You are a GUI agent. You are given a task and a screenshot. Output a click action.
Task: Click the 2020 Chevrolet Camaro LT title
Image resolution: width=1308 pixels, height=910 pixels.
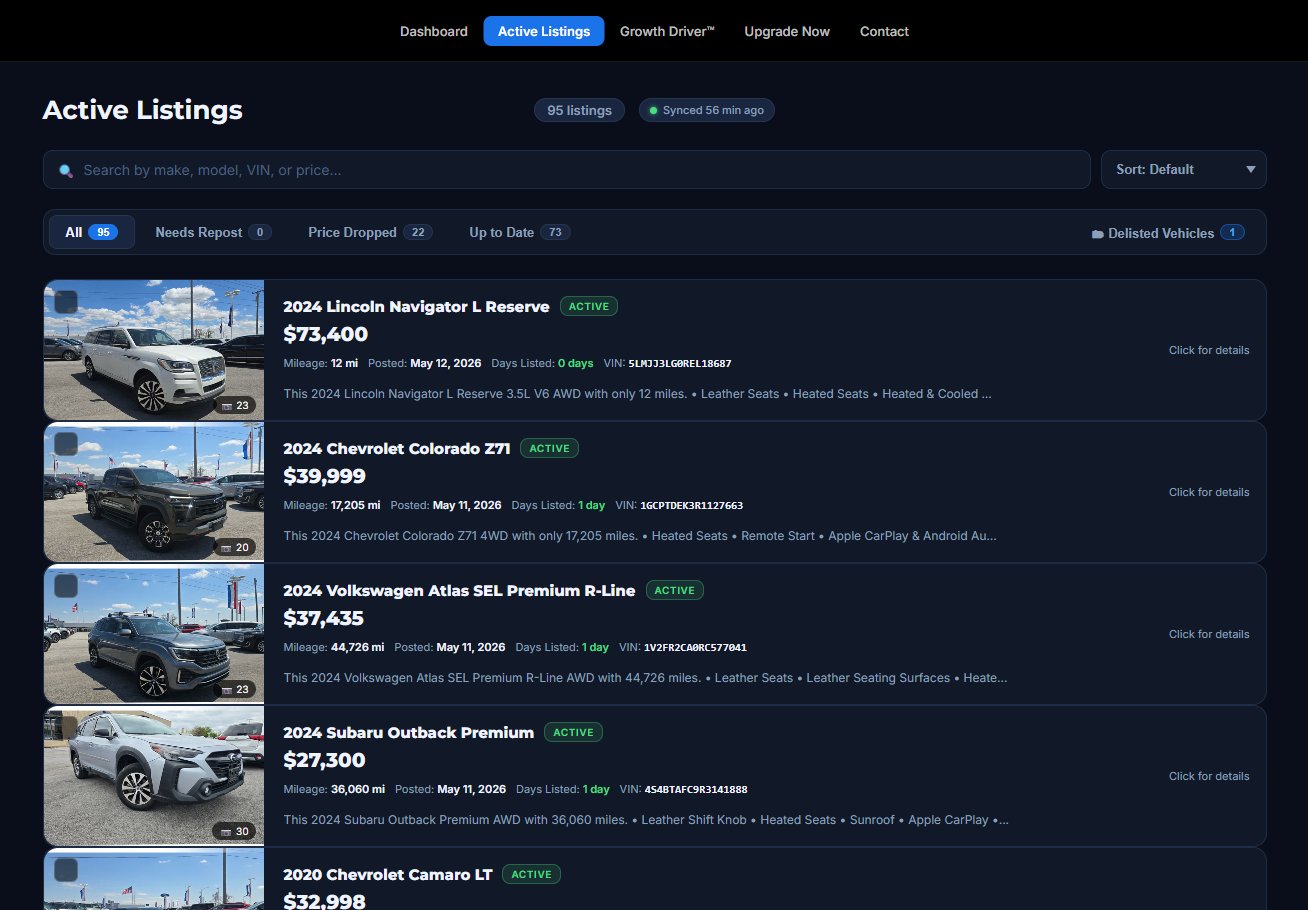[388, 874]
